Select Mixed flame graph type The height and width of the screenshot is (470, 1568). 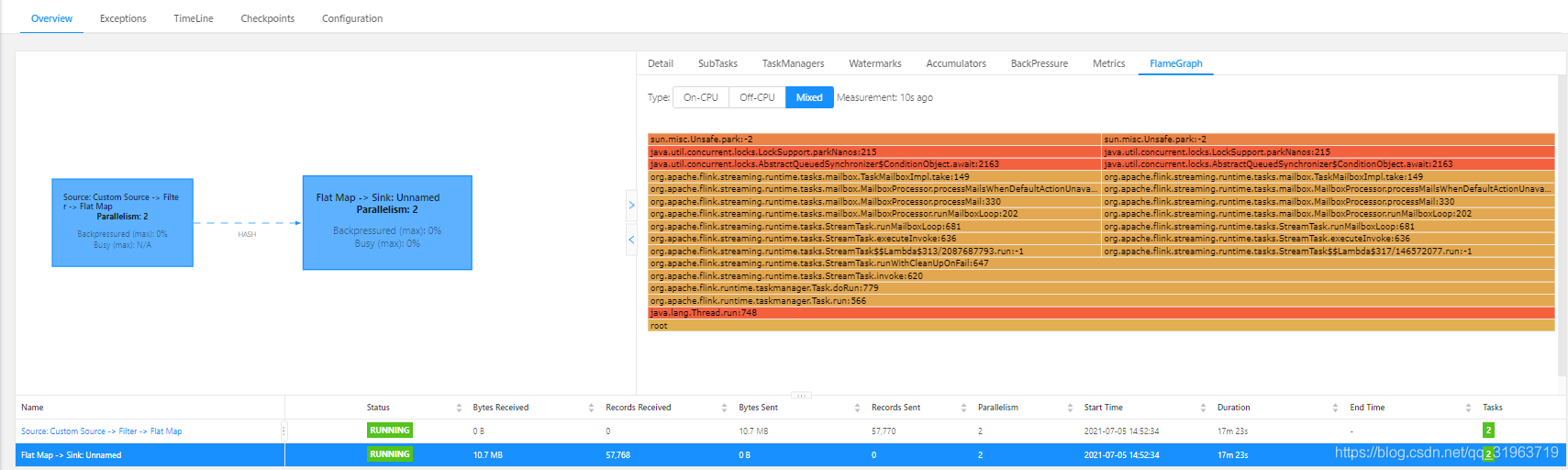(809, 97)
